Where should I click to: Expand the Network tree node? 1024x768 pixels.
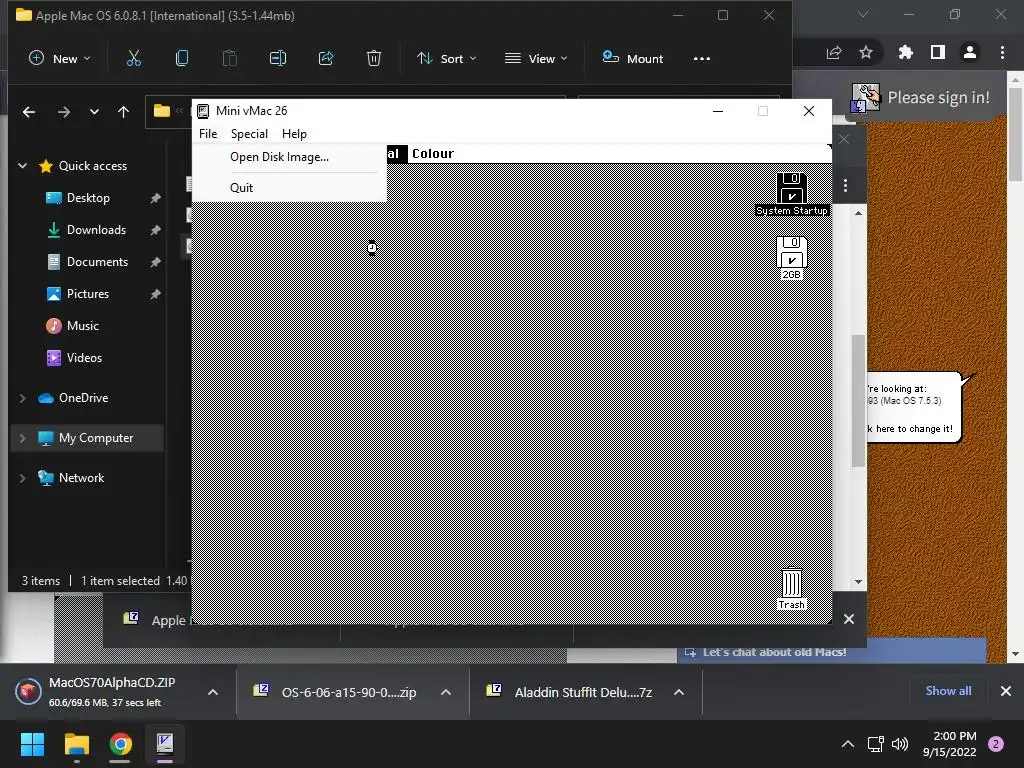(22, 478)
